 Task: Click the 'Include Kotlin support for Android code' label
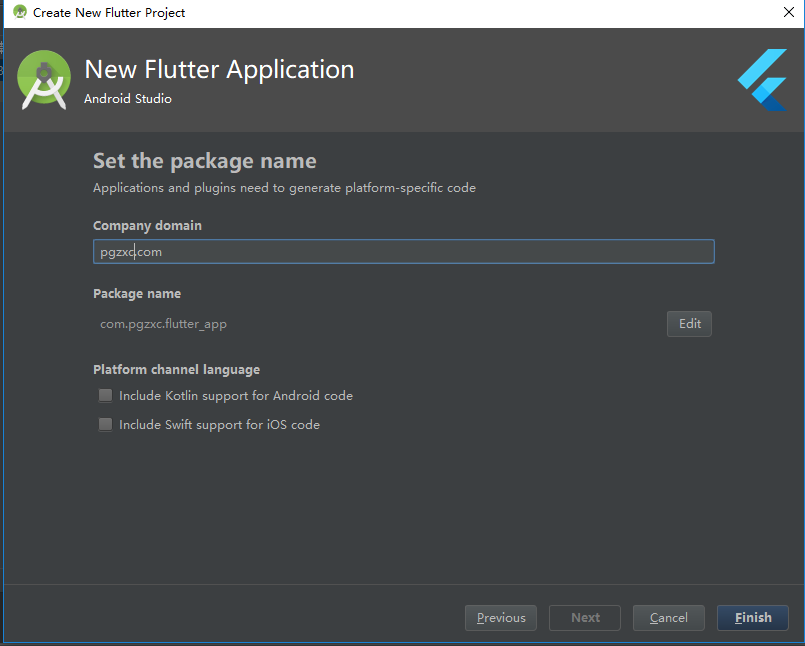click(x=236, y=395)
